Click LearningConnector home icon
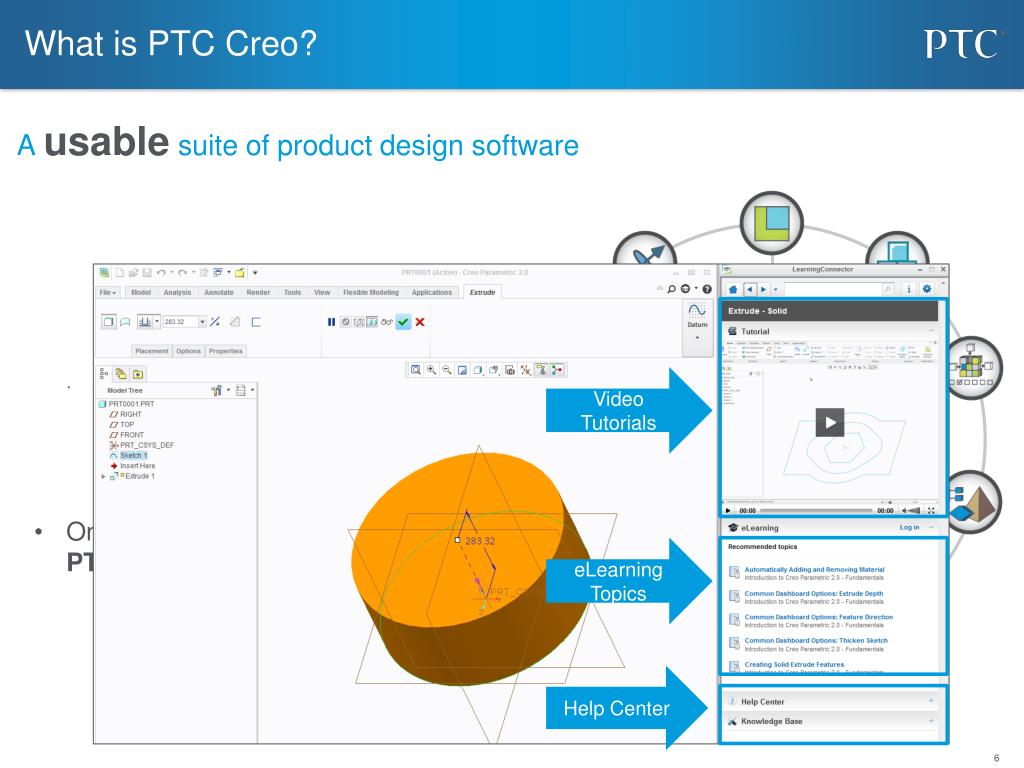 tap(733, 289)
